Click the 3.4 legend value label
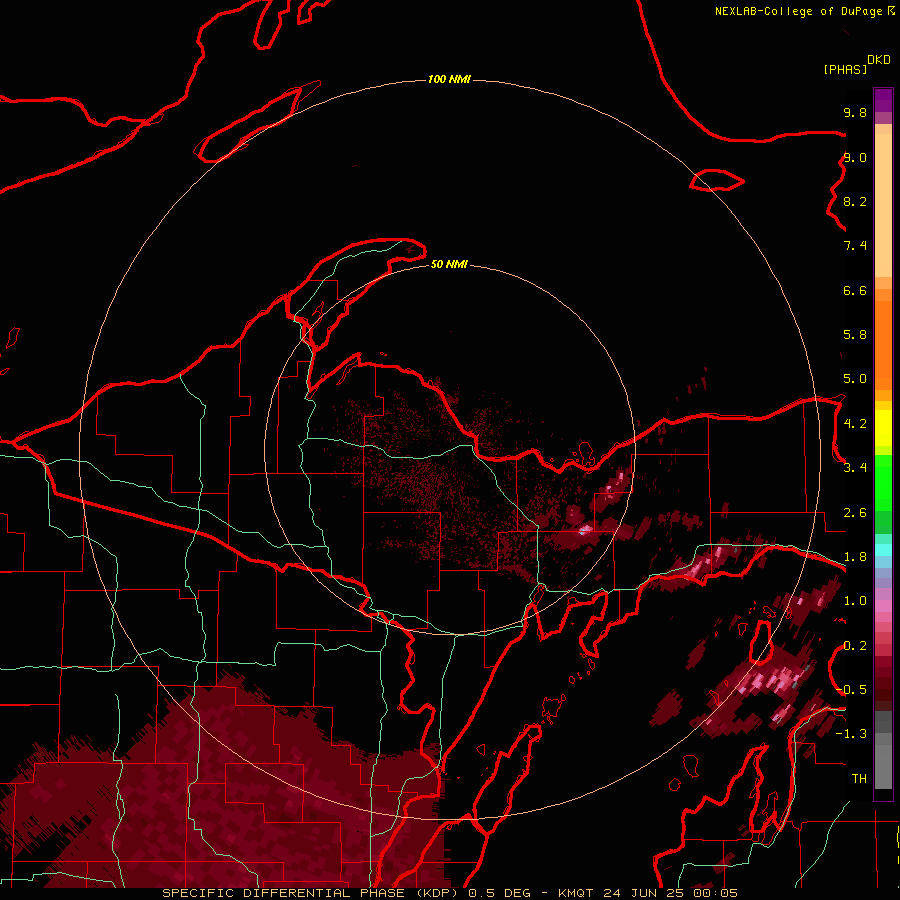900x900 pixels. pyautogui.click(x=855, y=468)
